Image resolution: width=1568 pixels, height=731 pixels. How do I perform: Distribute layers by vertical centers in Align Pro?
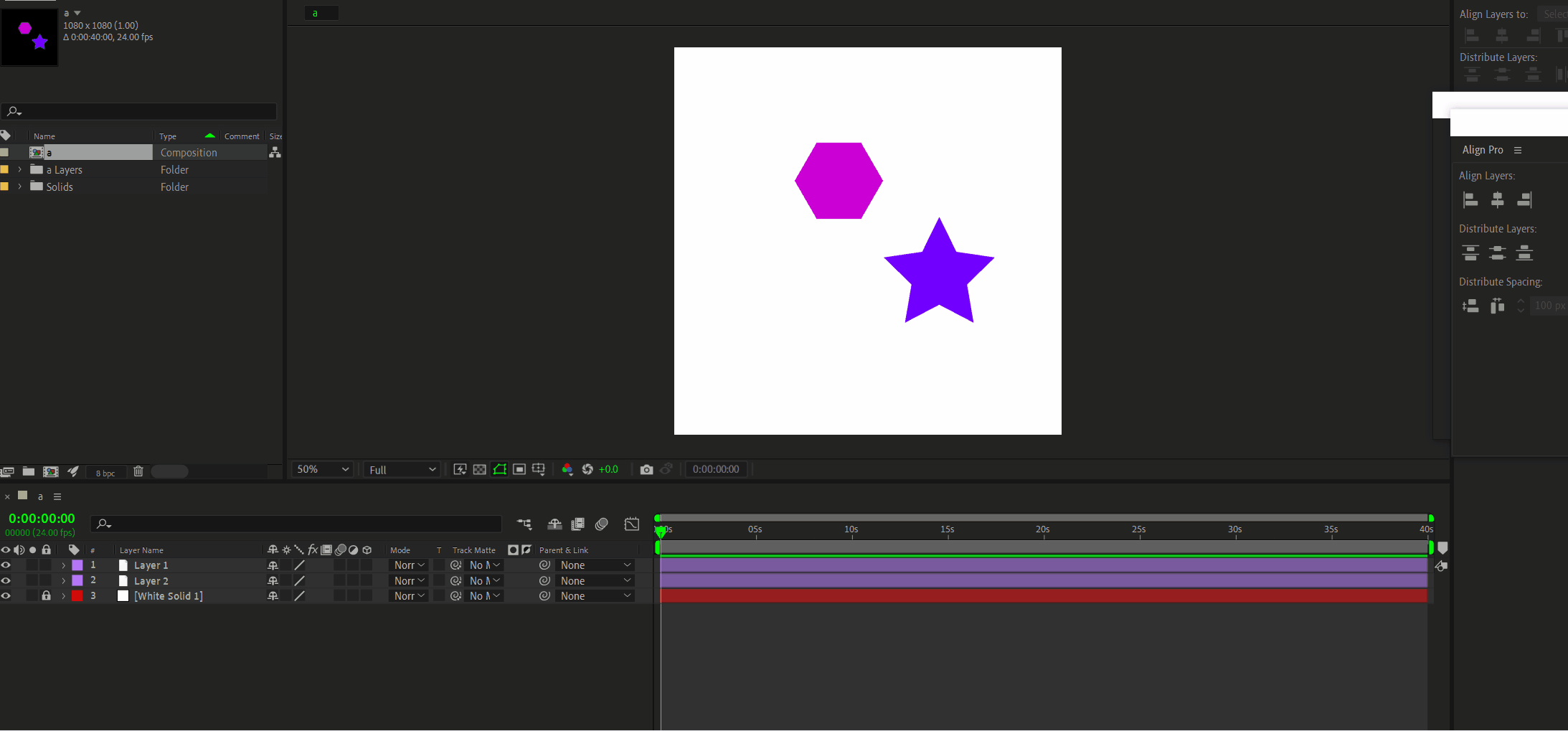pos(1498,253)
